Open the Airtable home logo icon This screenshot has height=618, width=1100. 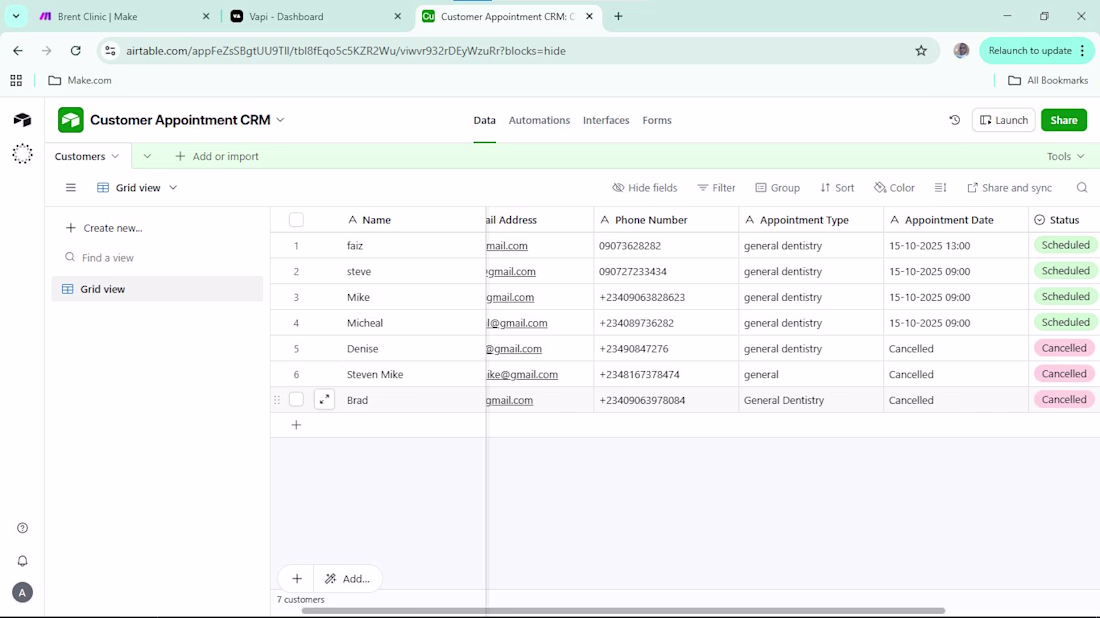(22, 120)
